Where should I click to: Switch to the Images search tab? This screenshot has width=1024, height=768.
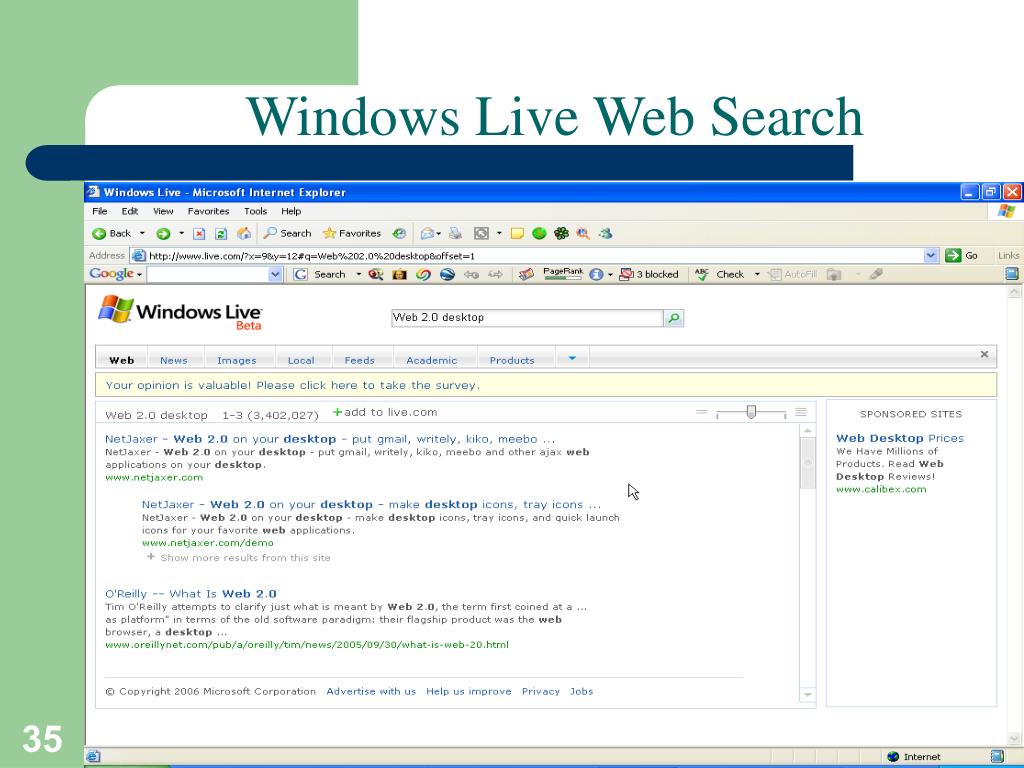[236, 360]
